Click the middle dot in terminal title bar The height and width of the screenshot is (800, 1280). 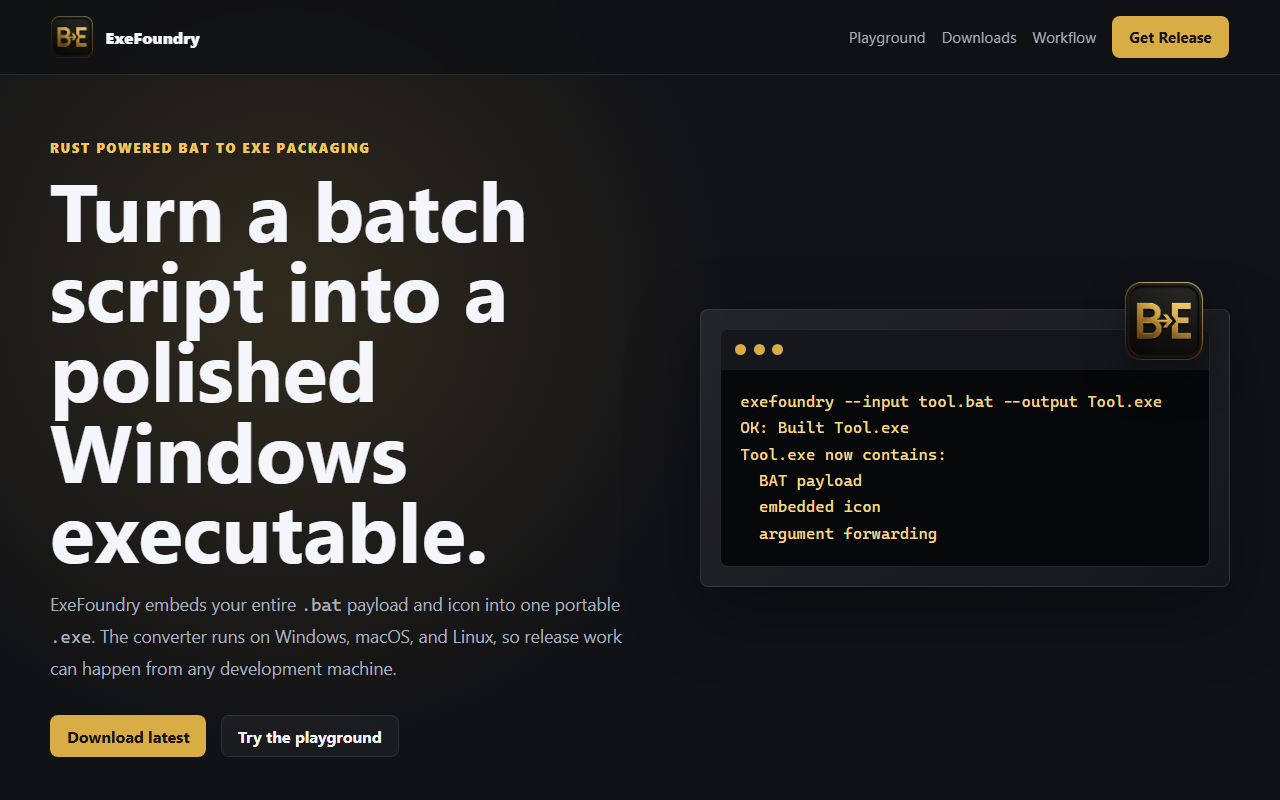(x=759, y=350)
